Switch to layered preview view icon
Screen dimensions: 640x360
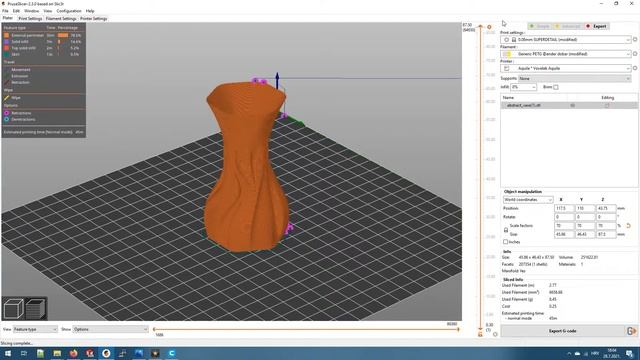tap(36, 309)
